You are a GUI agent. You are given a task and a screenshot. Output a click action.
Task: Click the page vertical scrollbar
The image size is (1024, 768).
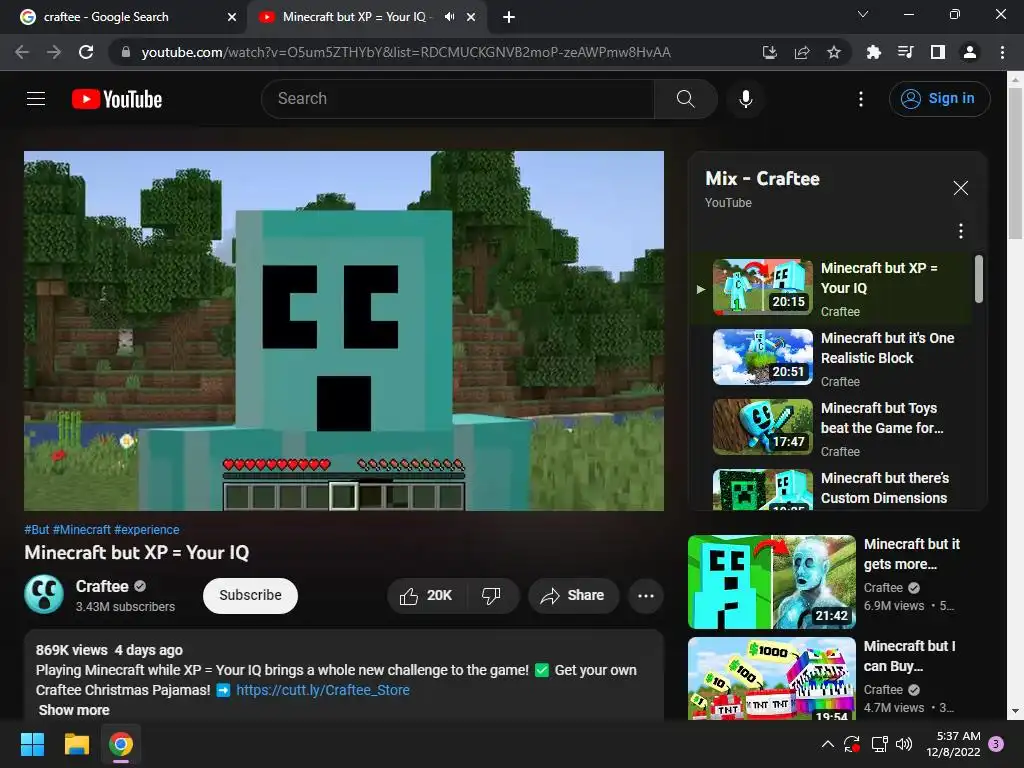tap(1015, 163)
